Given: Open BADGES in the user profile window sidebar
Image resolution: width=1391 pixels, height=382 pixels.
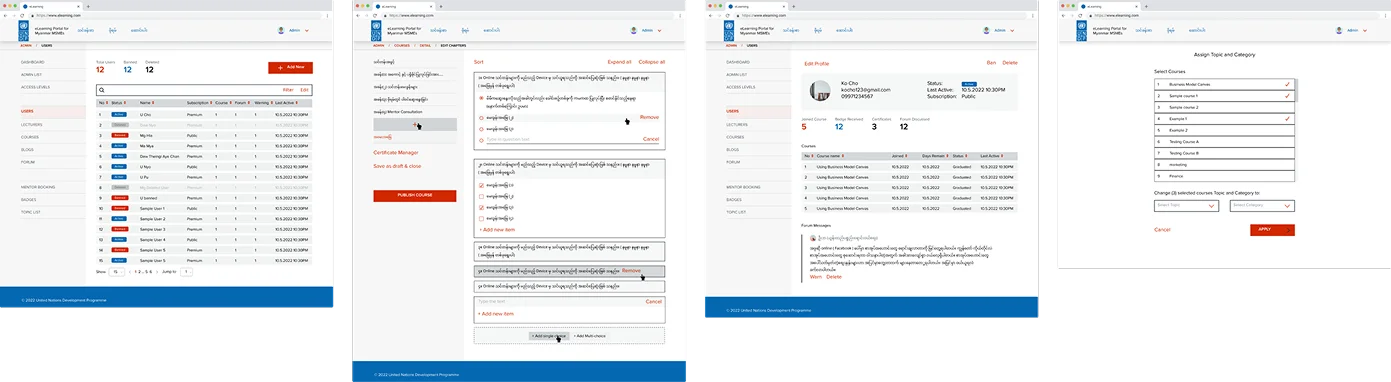Looking at the screenshot, I should coord(734,199).
